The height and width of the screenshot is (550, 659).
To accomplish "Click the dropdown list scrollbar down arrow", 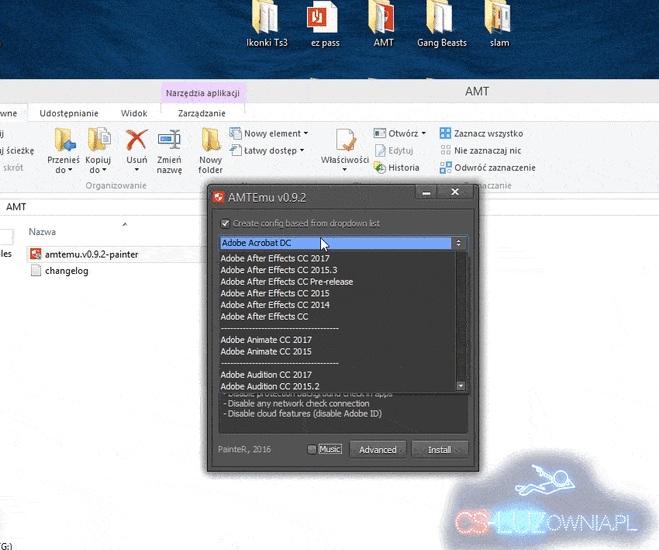I will click(x=460, y=386).
